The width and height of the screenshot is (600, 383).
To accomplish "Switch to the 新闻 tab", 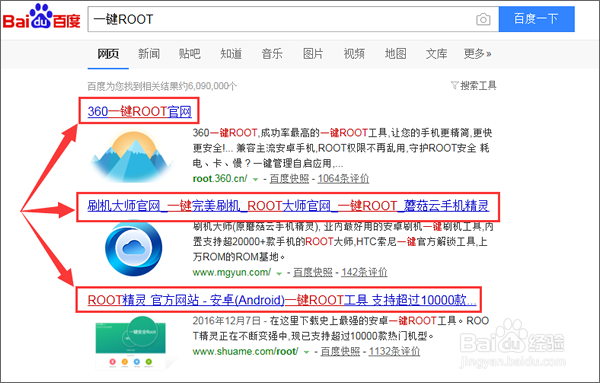I will pyautogui.click(x=149, y=54).
